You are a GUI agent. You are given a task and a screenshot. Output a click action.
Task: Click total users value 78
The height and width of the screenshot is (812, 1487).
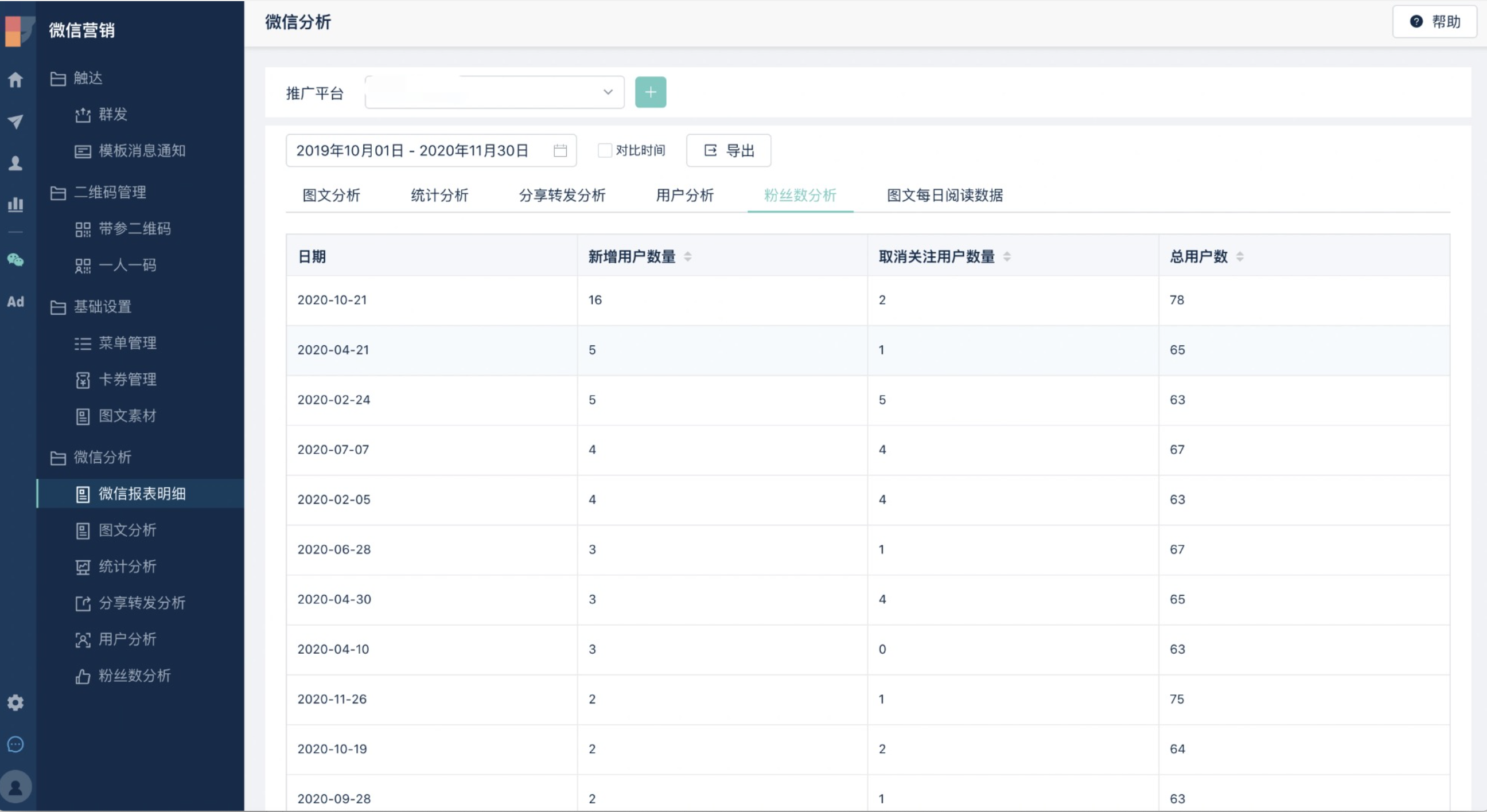[x=1177, y=300]
